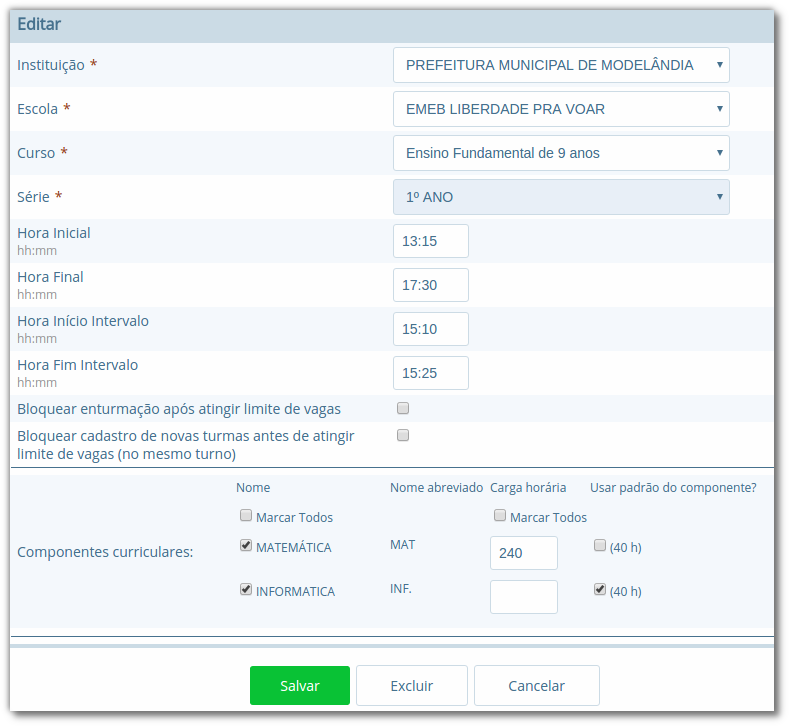Uncheck the INFORMATICA component checkbox
Viewport: 790px width, 727px height.
pyautogui.click(x=246, y=590)
